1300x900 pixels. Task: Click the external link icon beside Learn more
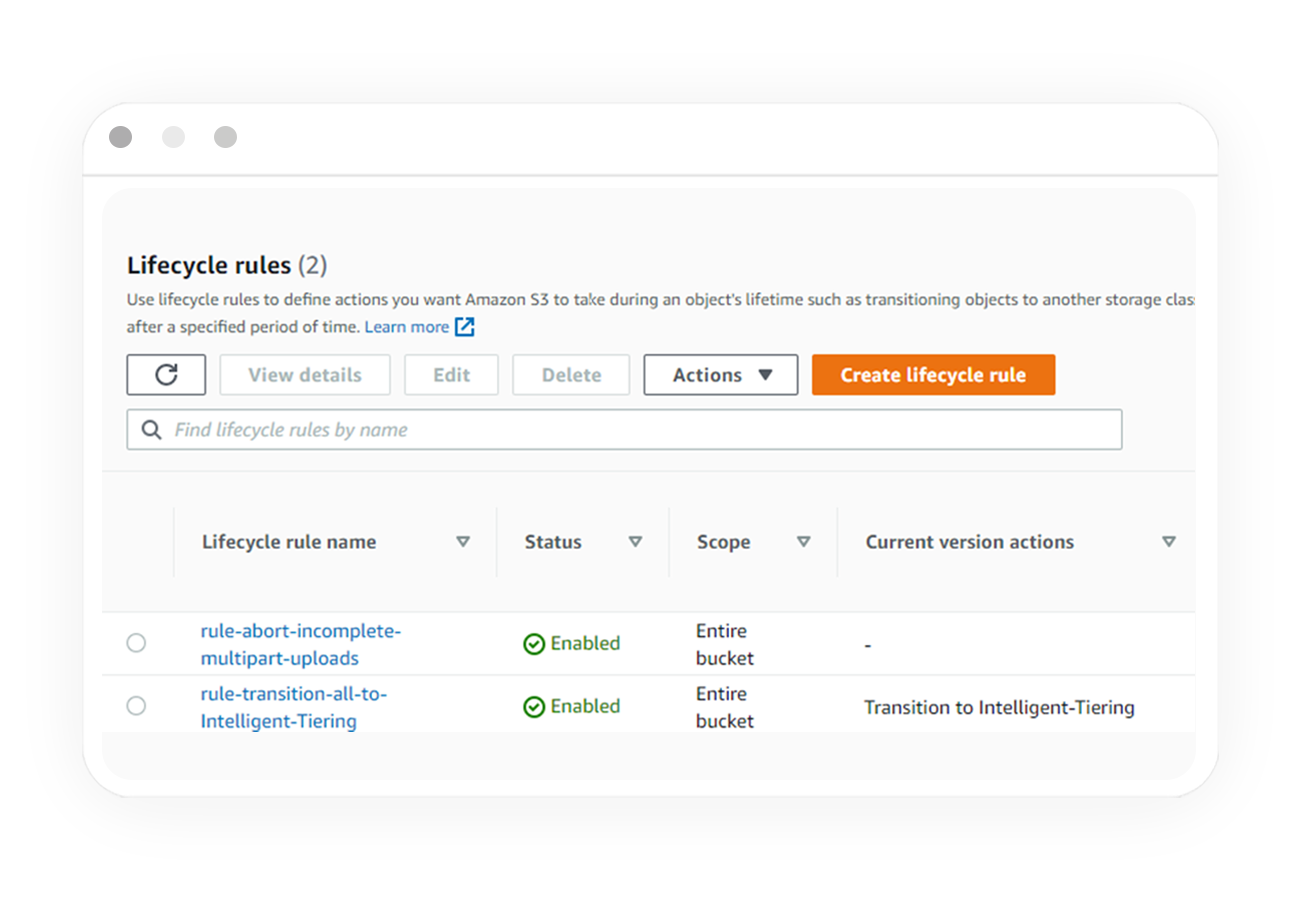464,327
